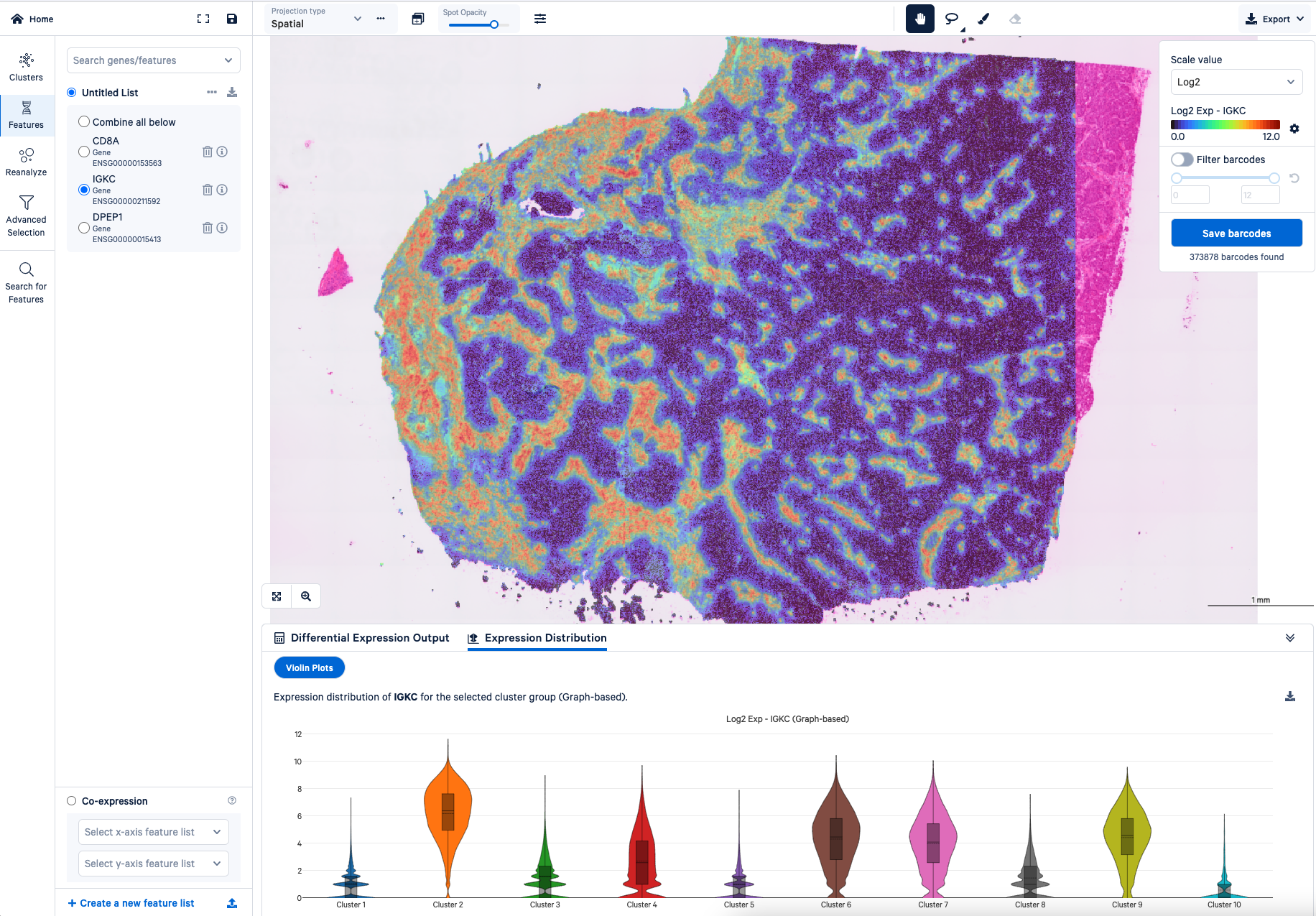Switch to the Differential Expression Output tab
Screen dimensions: 1316x916
point(369,638)
